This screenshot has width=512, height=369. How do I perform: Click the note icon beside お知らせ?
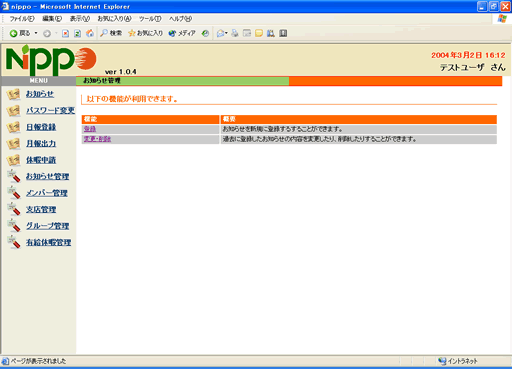[13, 94]
